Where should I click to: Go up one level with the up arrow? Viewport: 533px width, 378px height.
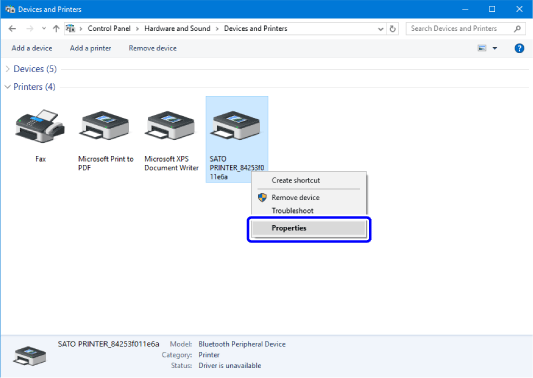pos(56,29)
